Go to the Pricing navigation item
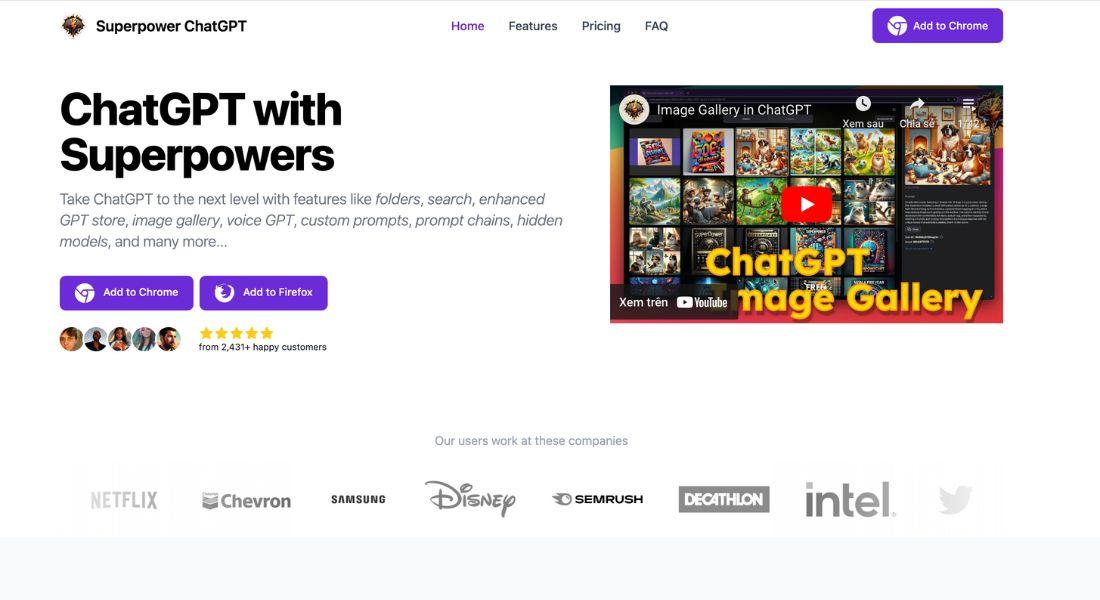The image size is (1100, 600). coord(601,26)
